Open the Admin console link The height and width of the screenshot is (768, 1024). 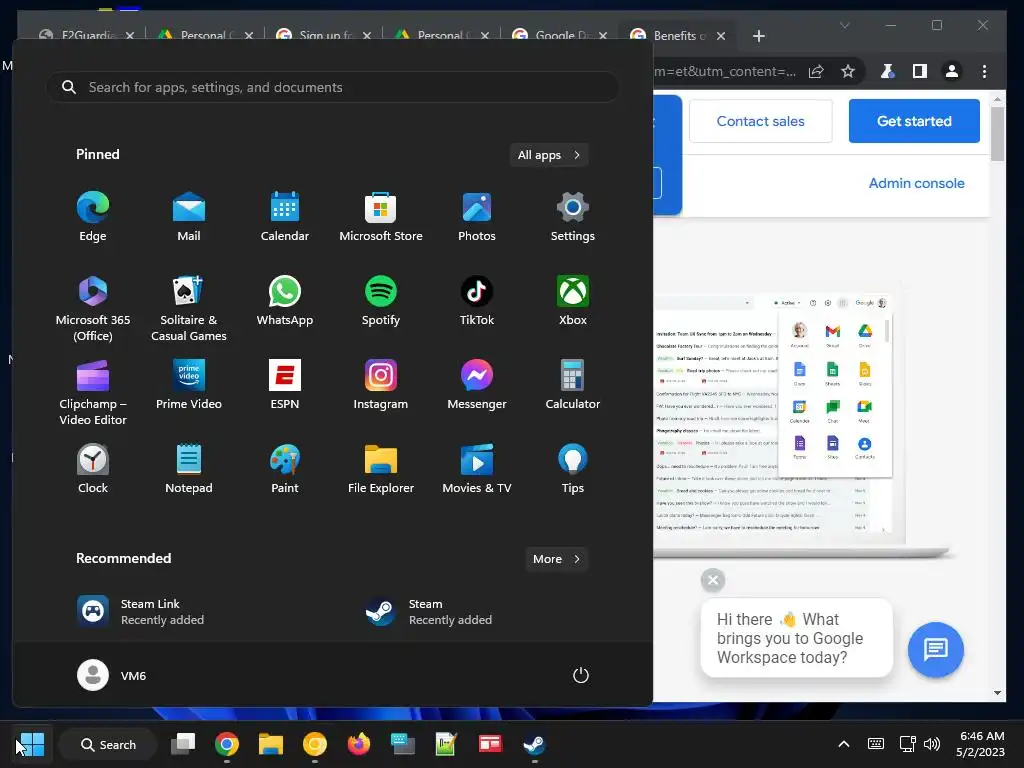click(x=916, y=183)
